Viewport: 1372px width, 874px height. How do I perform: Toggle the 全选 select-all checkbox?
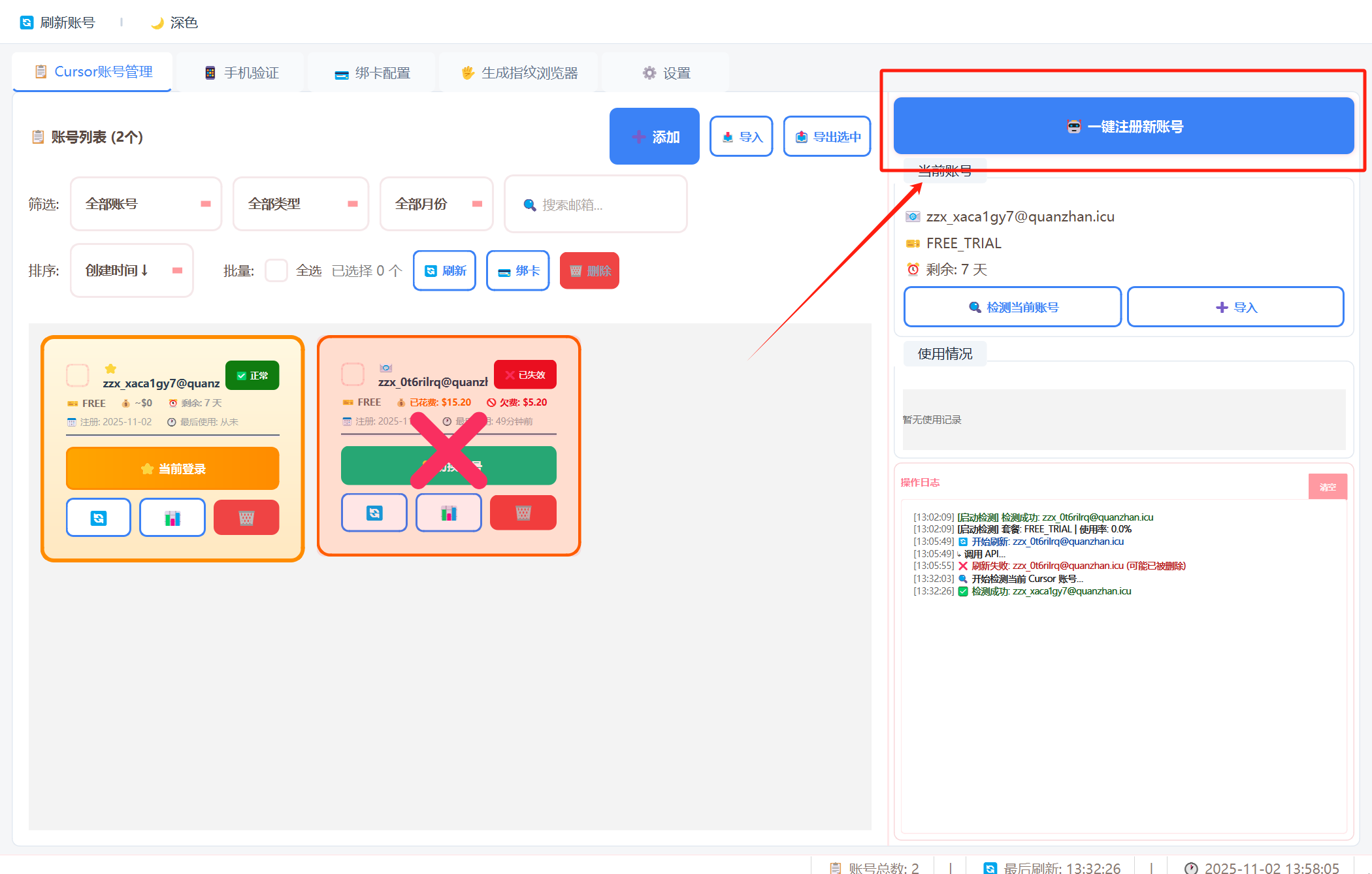coord(276,270)
